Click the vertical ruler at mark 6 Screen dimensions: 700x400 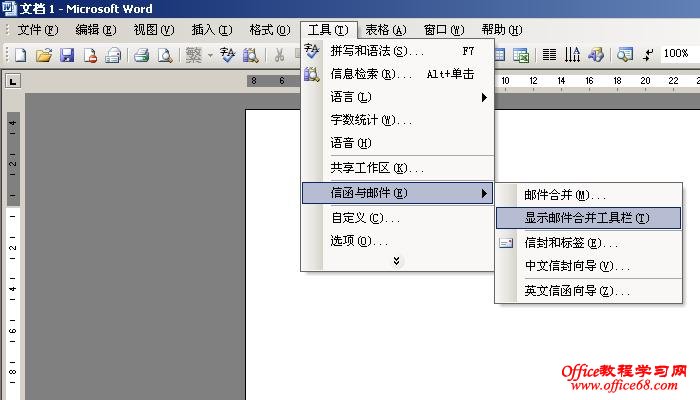point(13,331)
